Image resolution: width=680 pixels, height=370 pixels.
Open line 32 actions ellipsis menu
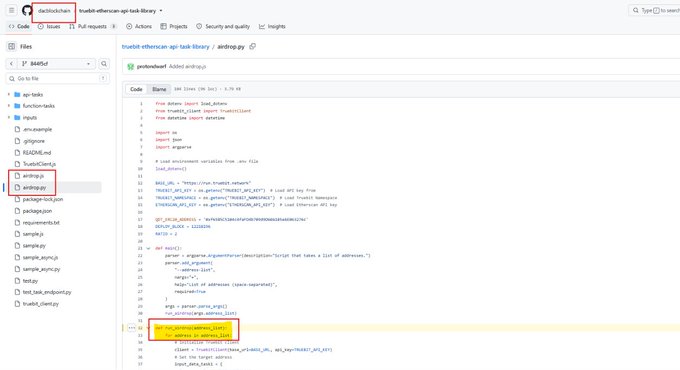tap(132, 328)
